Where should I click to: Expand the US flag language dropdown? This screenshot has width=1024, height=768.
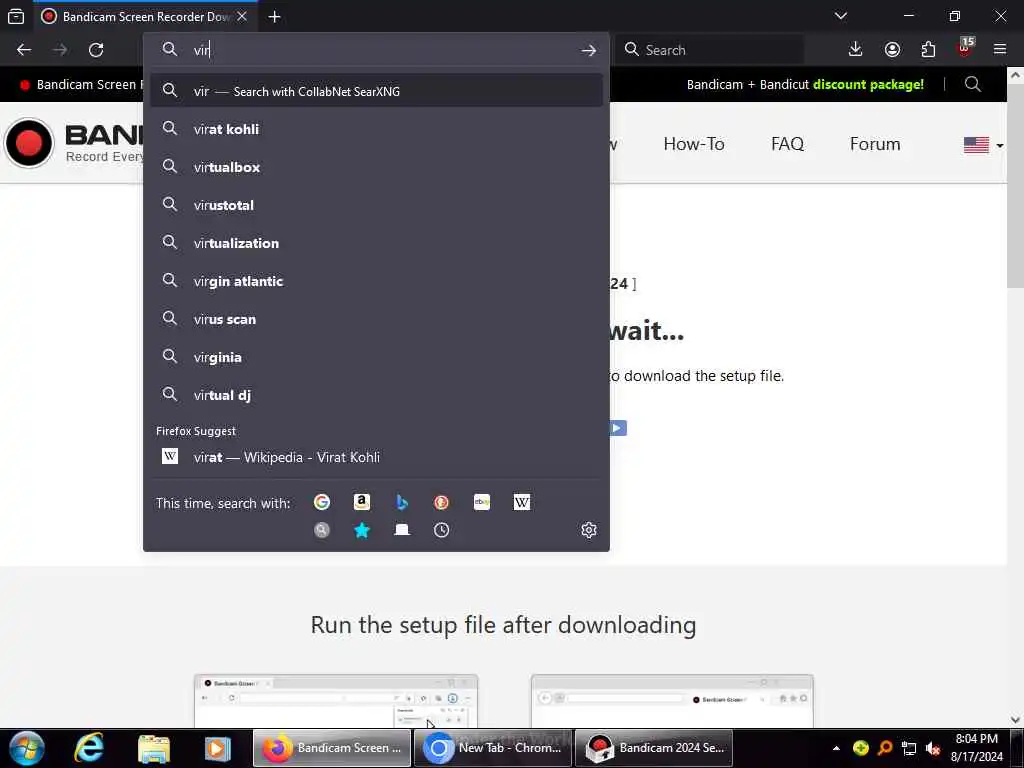point(983,145)
